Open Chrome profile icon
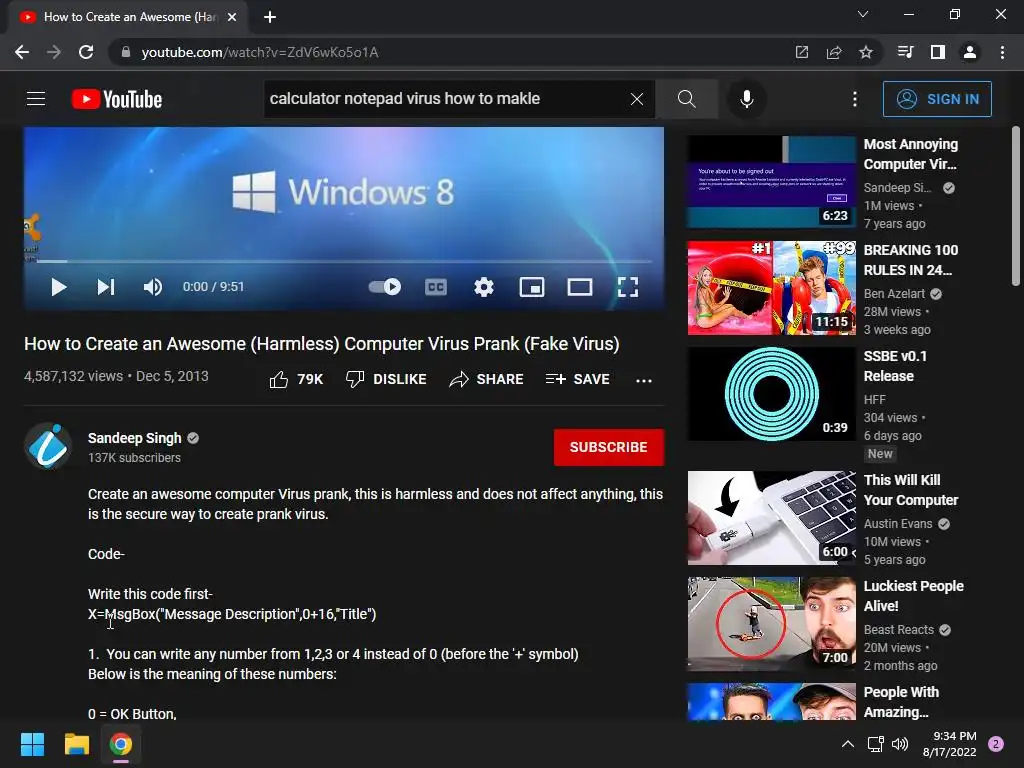This screenshot has width=1024, height=768. [x=970, y=52]
